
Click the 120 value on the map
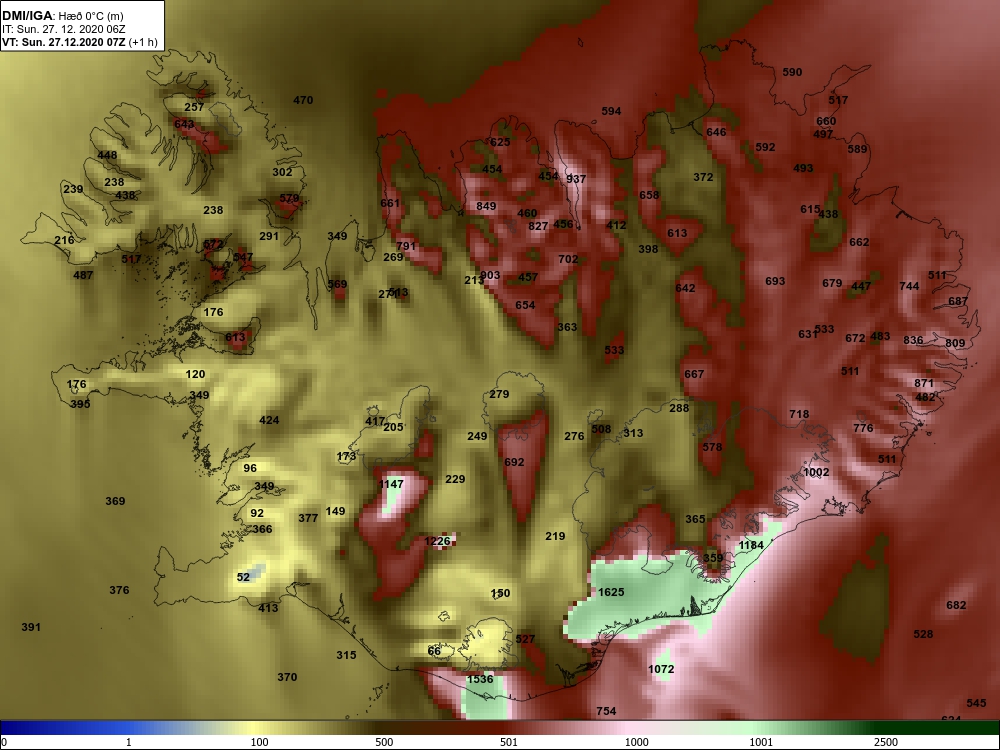pos(195,374)
